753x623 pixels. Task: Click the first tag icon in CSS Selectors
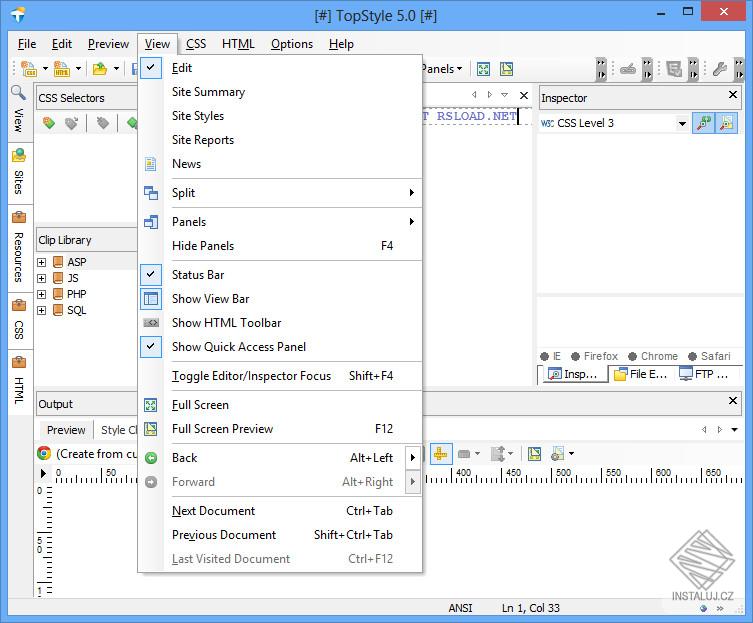[49, 123]
